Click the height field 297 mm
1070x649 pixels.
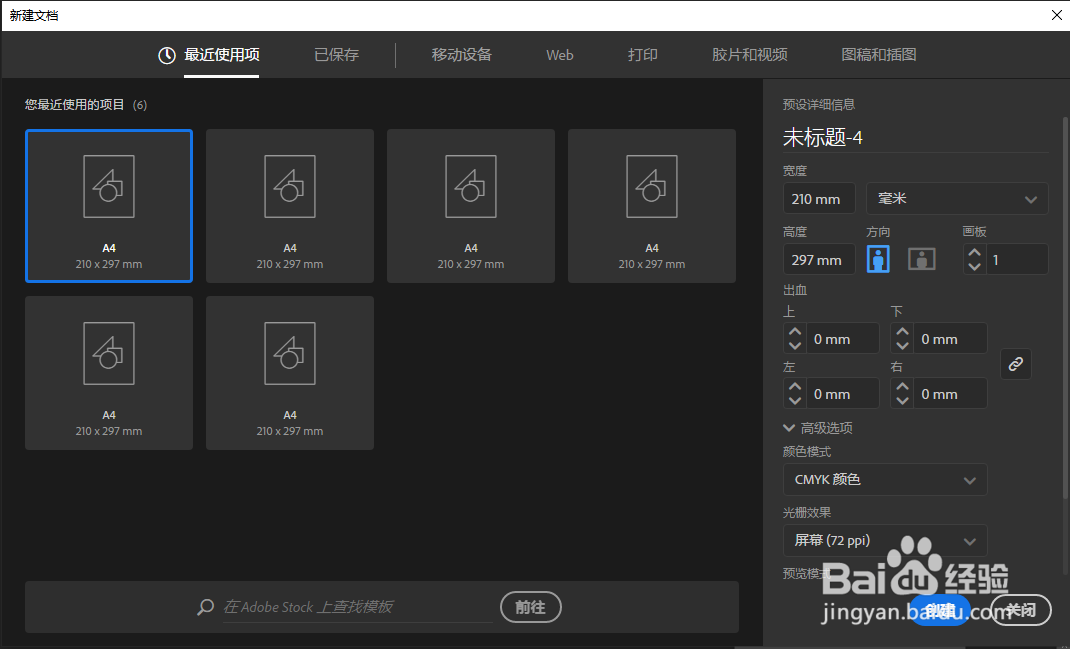coord(819,259)
